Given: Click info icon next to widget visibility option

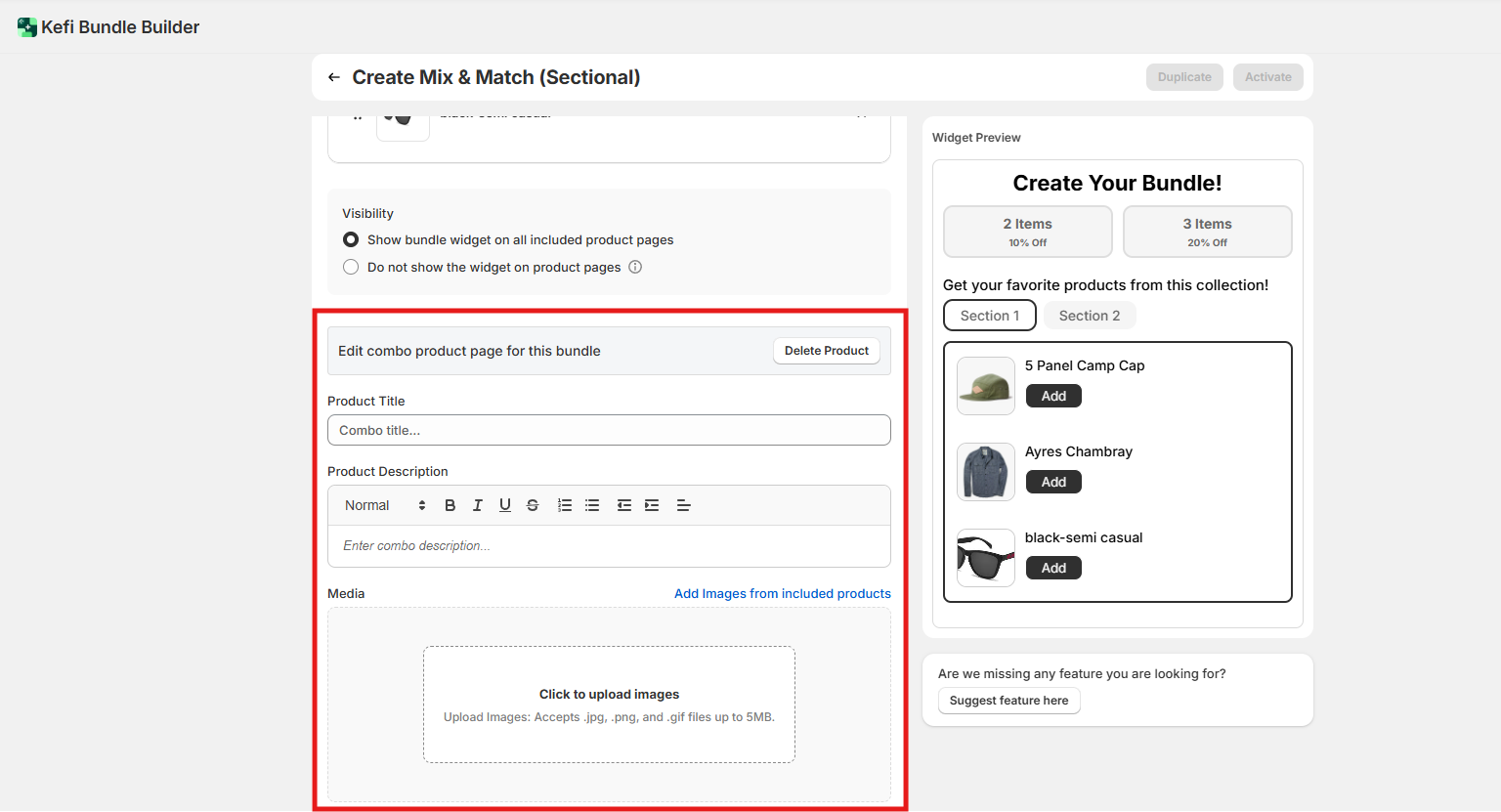Looking at the screenshot, I should pyautogui.click(x=635, y=267).
